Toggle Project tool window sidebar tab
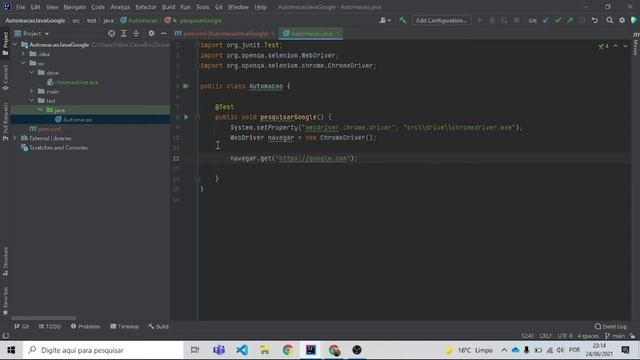The image size is (640, 360). pos(5,43)
